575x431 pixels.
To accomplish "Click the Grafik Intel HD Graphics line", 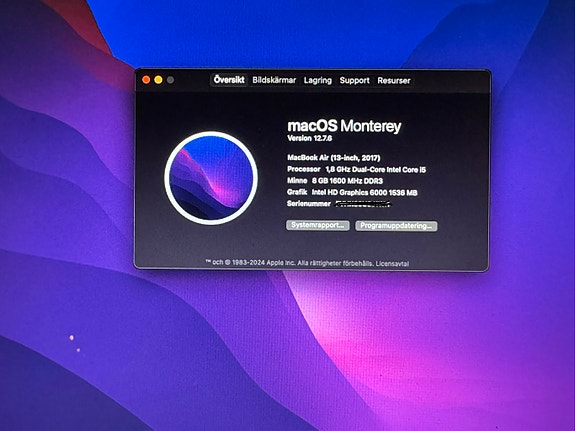I will pos(352,192).
